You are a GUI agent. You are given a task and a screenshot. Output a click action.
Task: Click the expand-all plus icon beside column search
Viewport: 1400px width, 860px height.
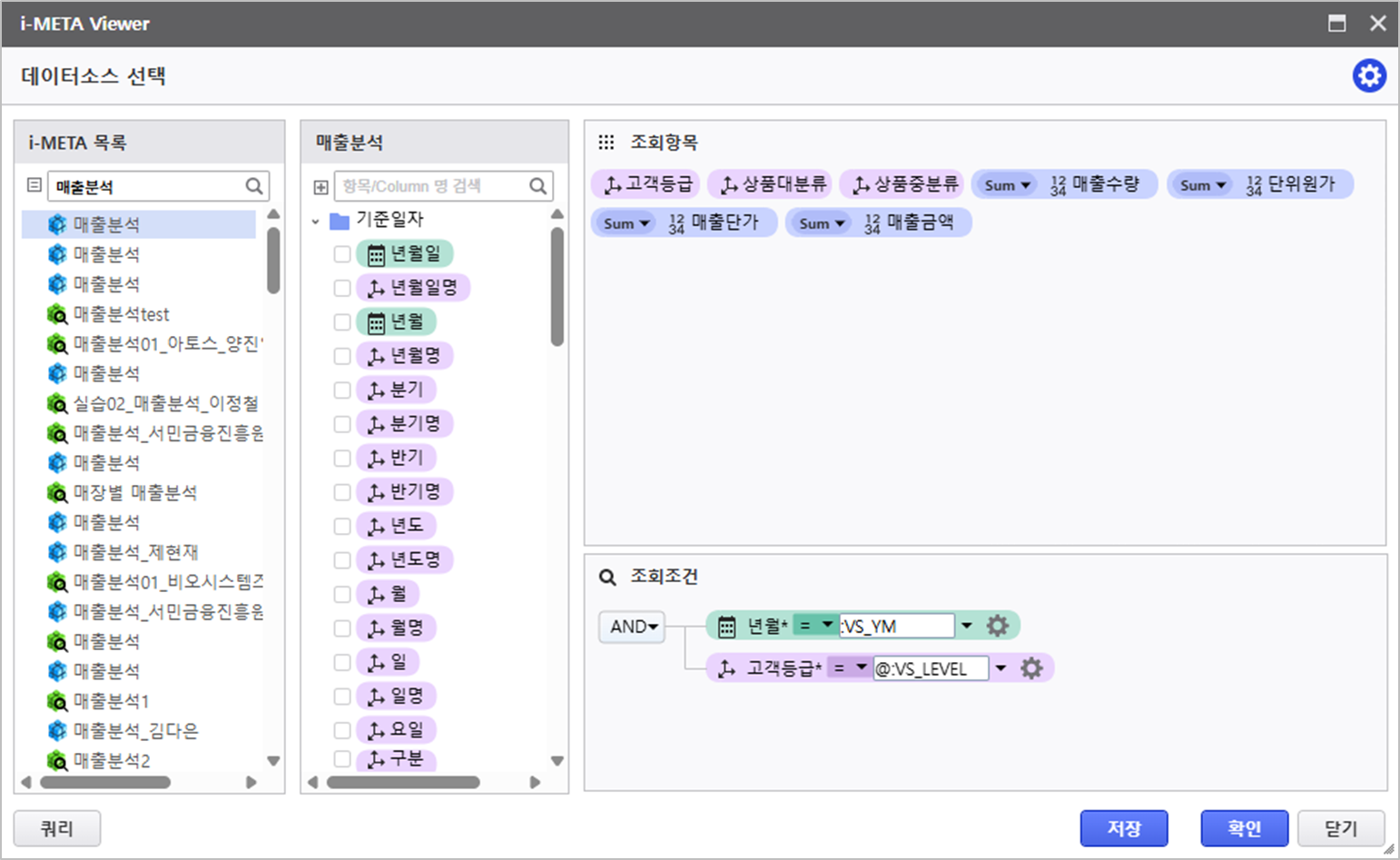click(x=320, y=187)
